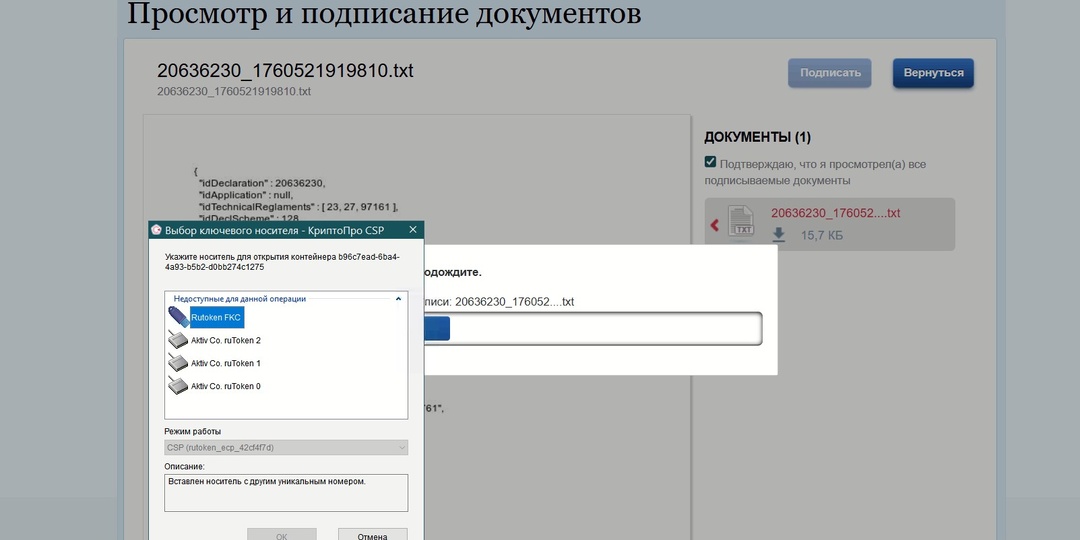Click the 'idDeclaration' line in document preview
The height and width of the screenshot is (540, 1080).
click(x=262, y=183)
